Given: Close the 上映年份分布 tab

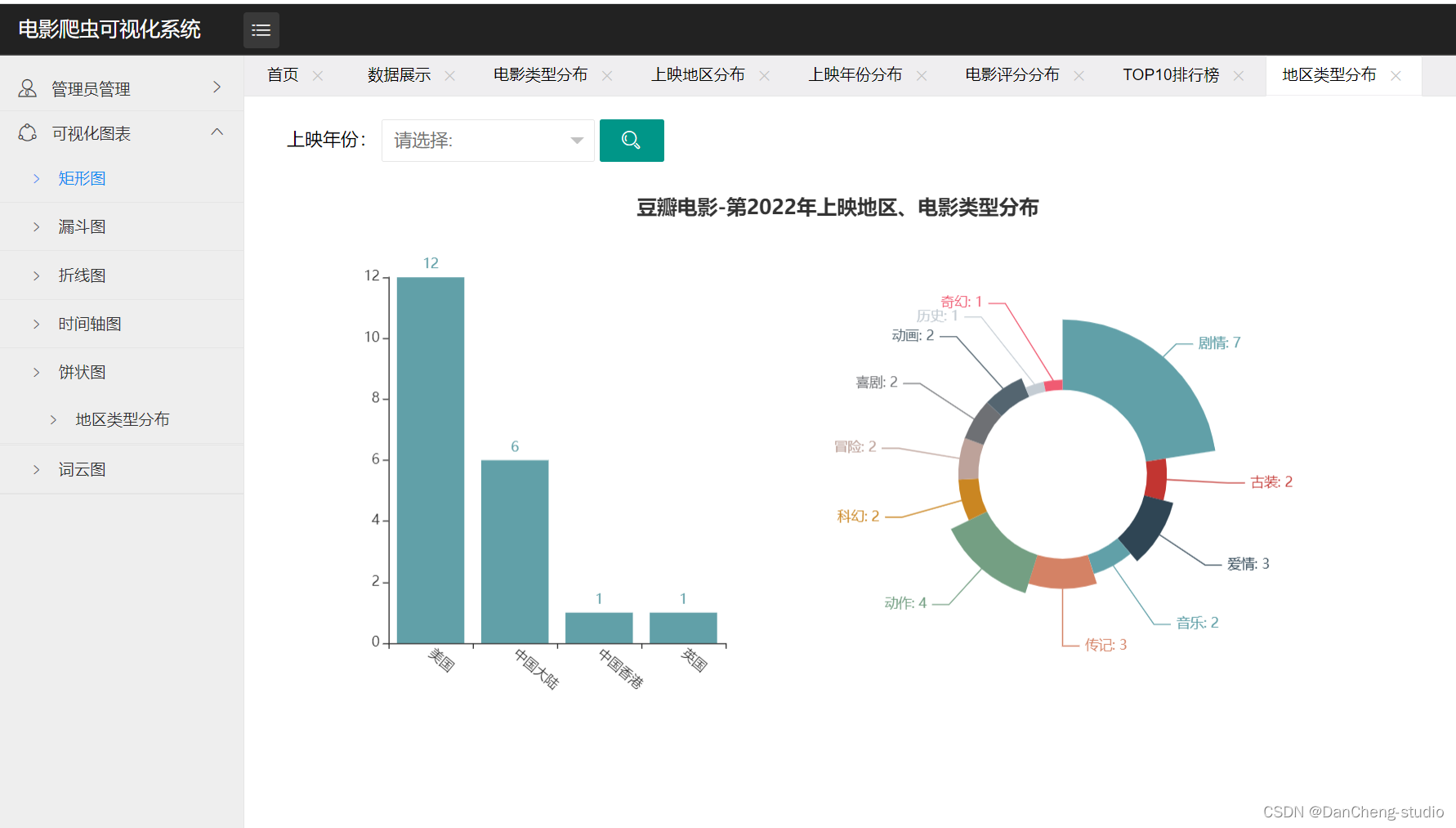Looking at the screenshot, I should click(922, 75).
